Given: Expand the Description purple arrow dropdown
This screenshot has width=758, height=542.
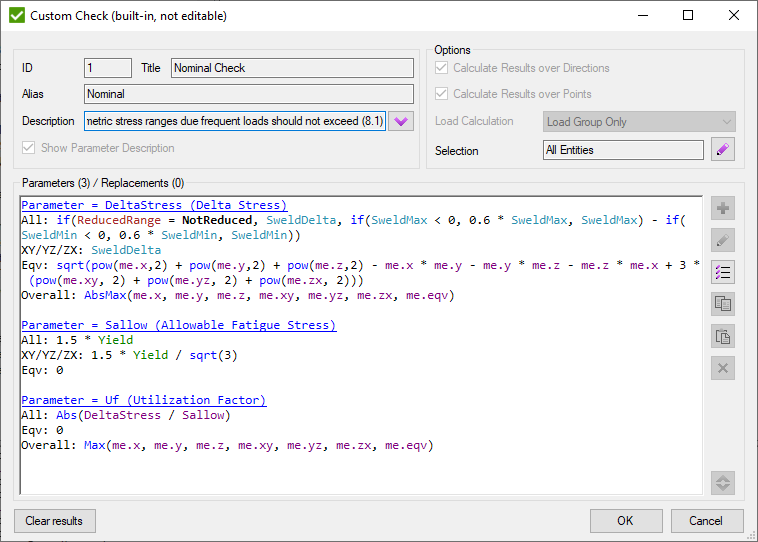Looking at the screenshot, I should (x=400, y=121).
